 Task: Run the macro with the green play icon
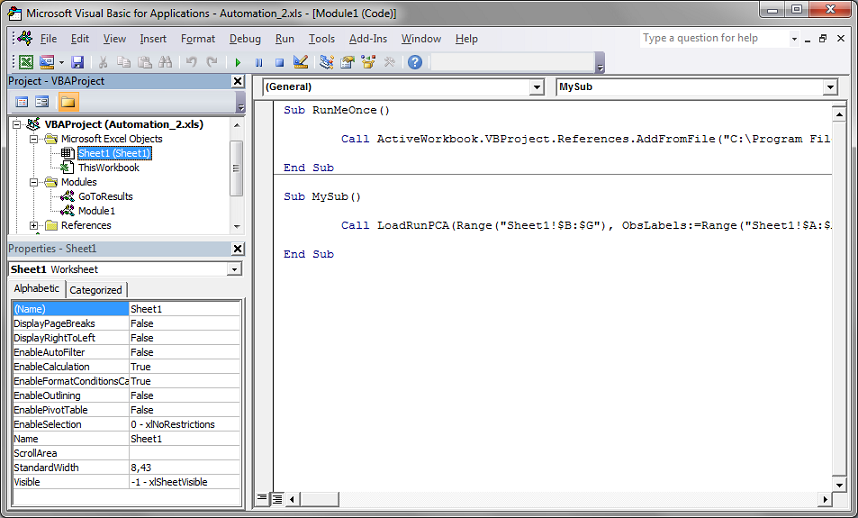coord(239,62)
